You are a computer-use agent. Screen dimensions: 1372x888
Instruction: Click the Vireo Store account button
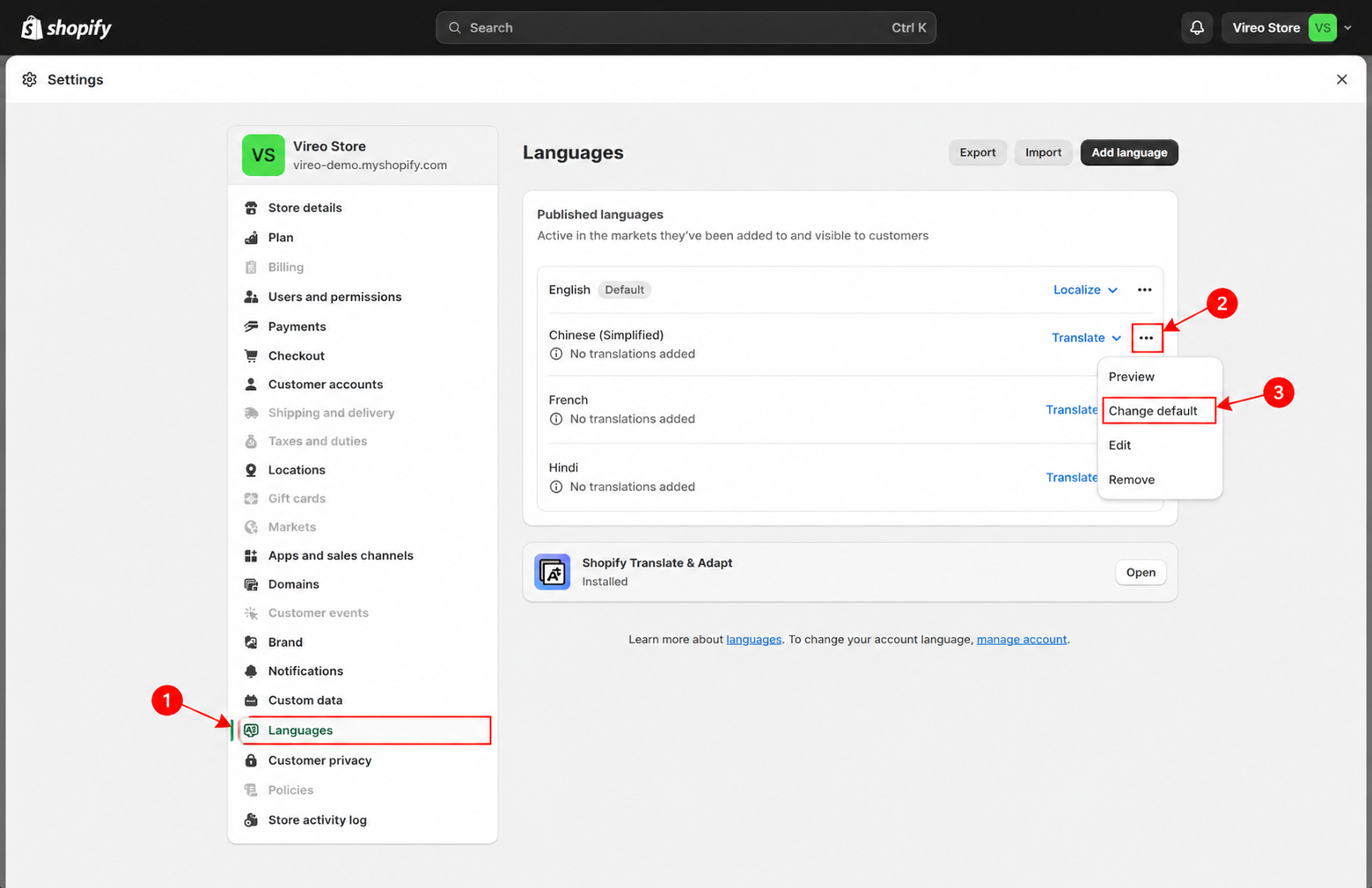coord(1288,28)
